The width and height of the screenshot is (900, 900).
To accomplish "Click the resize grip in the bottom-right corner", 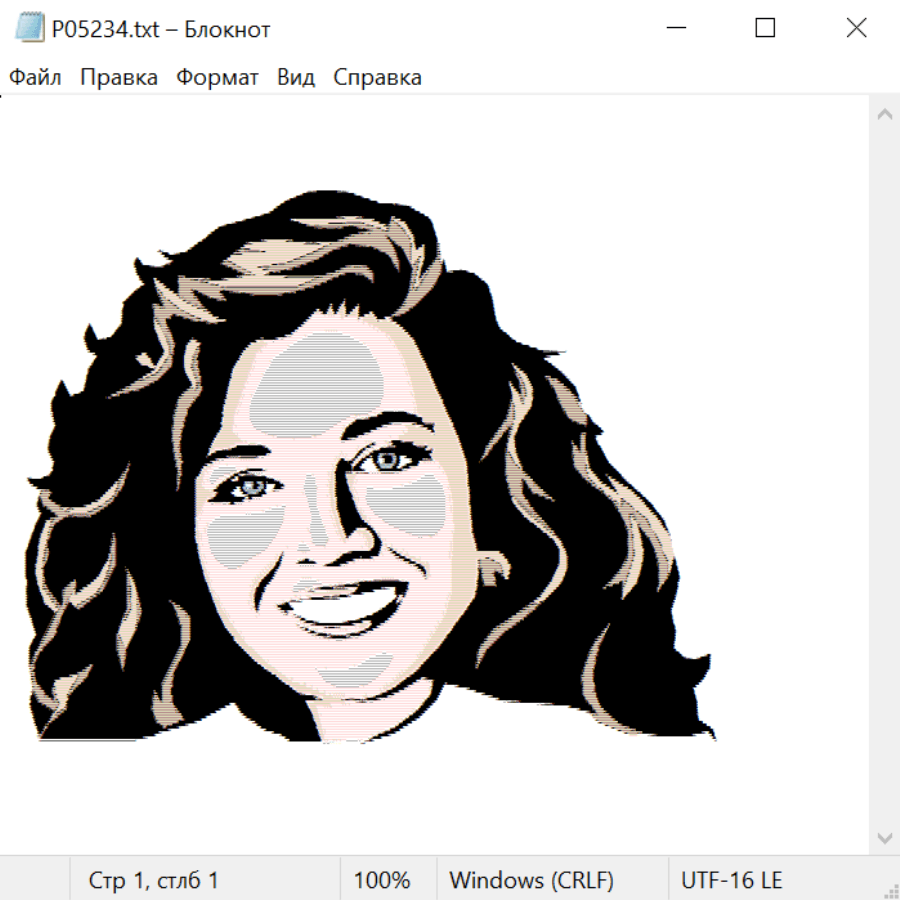I will coord(891,891).
